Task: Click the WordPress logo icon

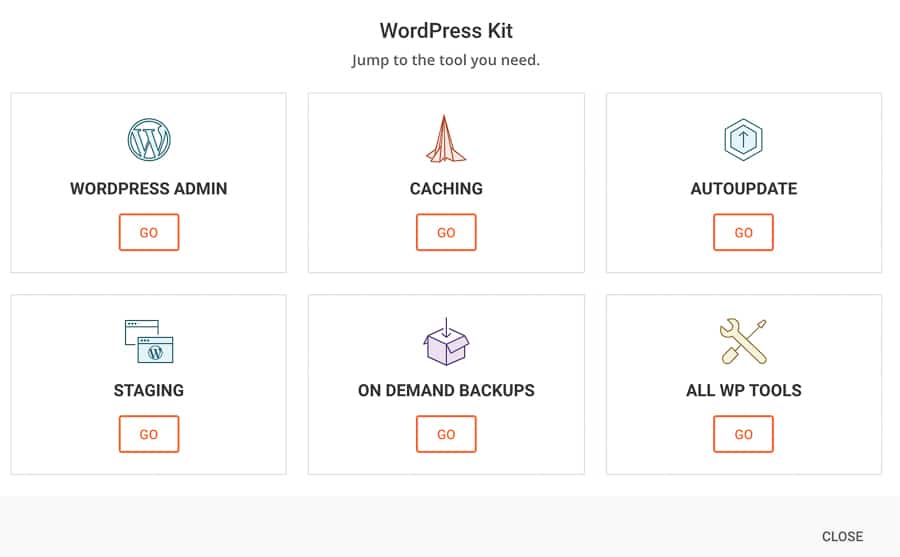Action: [x=148, y=140]
